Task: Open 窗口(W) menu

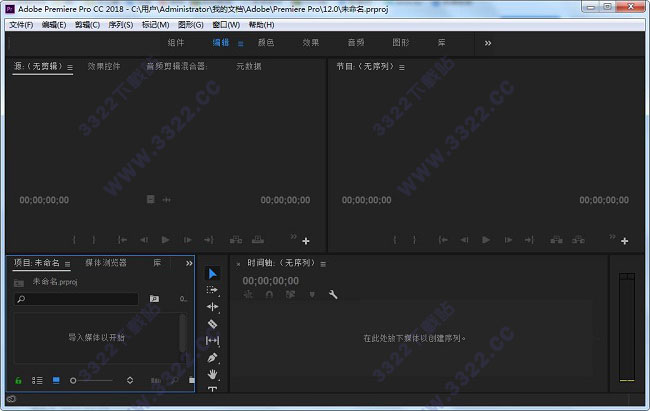Action: [x=226, y=25]
